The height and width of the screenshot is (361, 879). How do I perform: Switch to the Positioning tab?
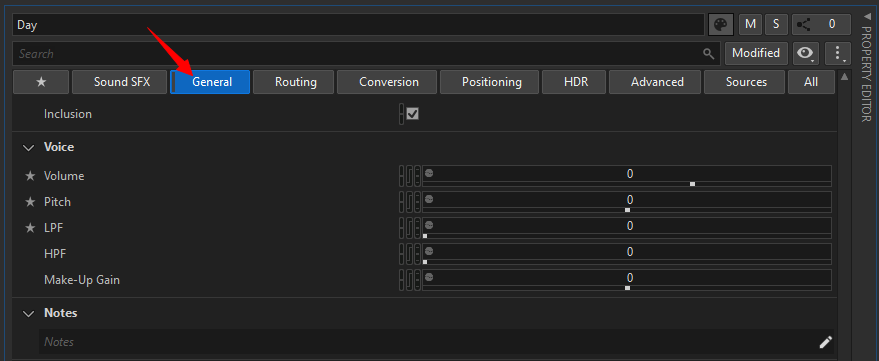coord(492,82)
